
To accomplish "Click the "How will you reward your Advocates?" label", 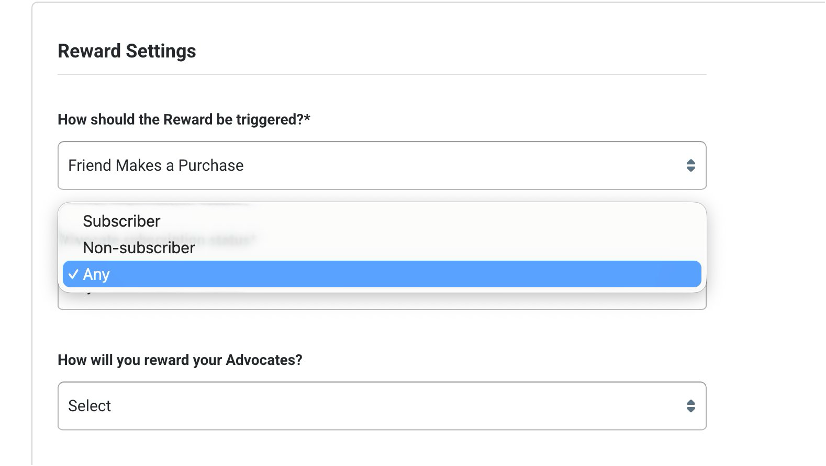I will 180,360.
